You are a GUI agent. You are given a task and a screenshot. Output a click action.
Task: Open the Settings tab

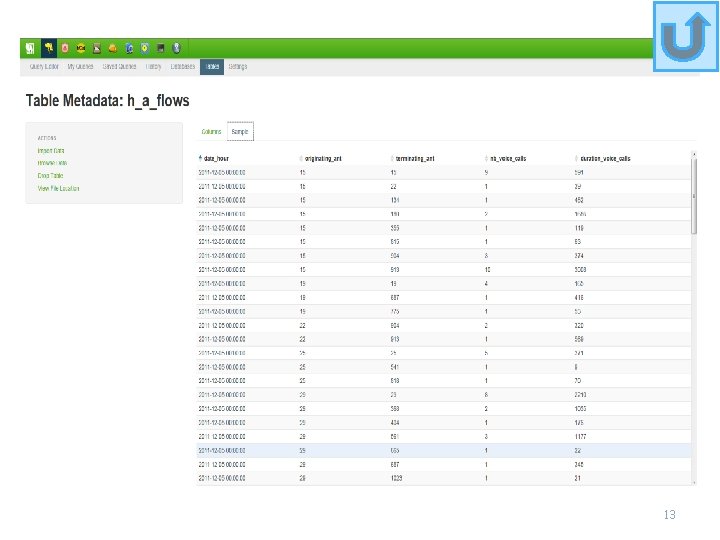238,67
